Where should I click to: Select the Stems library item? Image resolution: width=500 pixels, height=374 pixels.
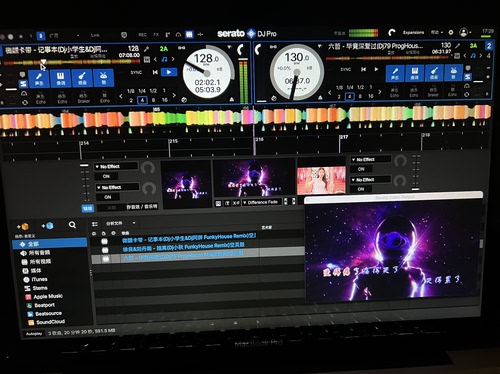(36, 288)
